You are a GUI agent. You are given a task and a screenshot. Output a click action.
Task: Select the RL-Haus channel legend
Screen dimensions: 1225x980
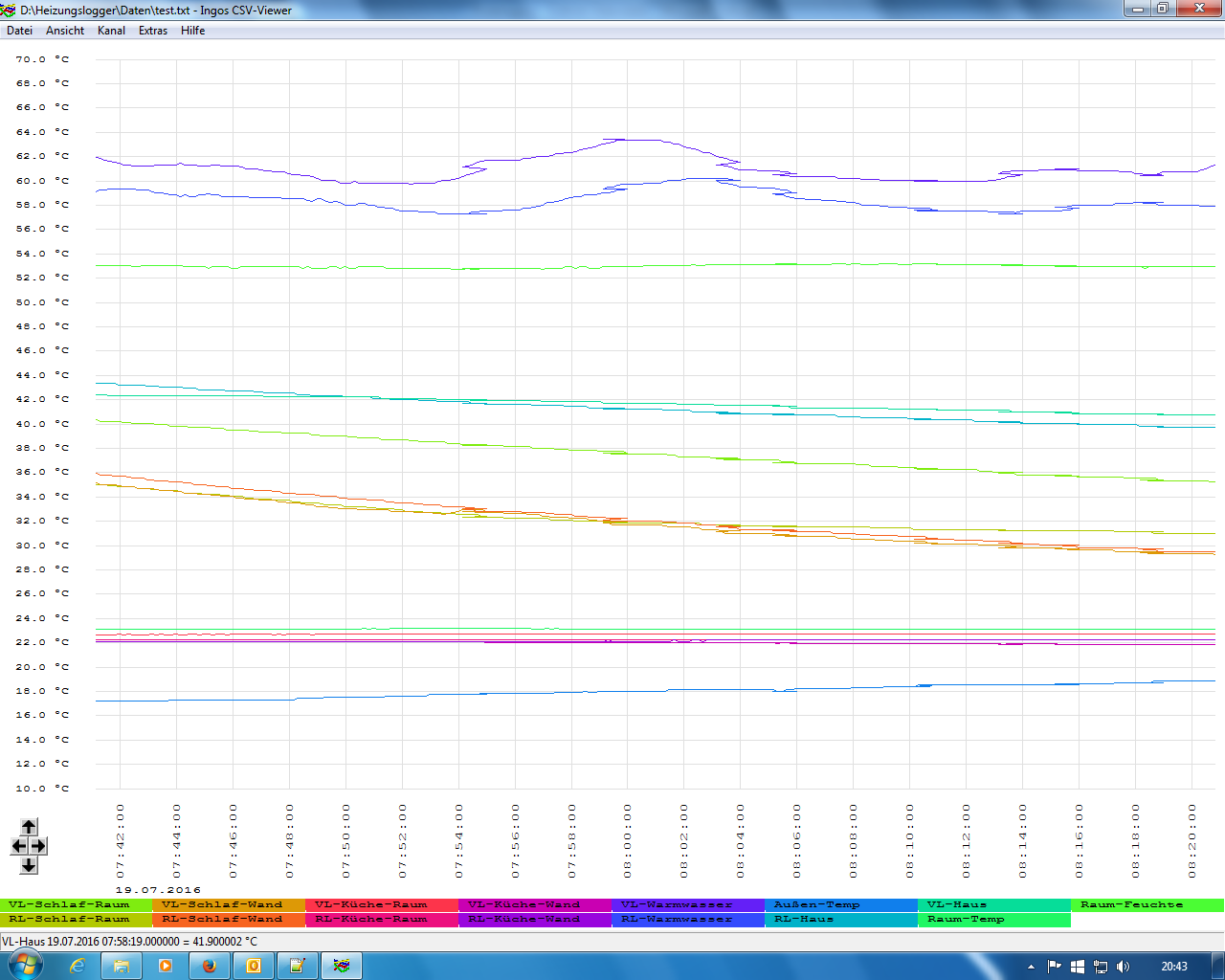[842, 919]
